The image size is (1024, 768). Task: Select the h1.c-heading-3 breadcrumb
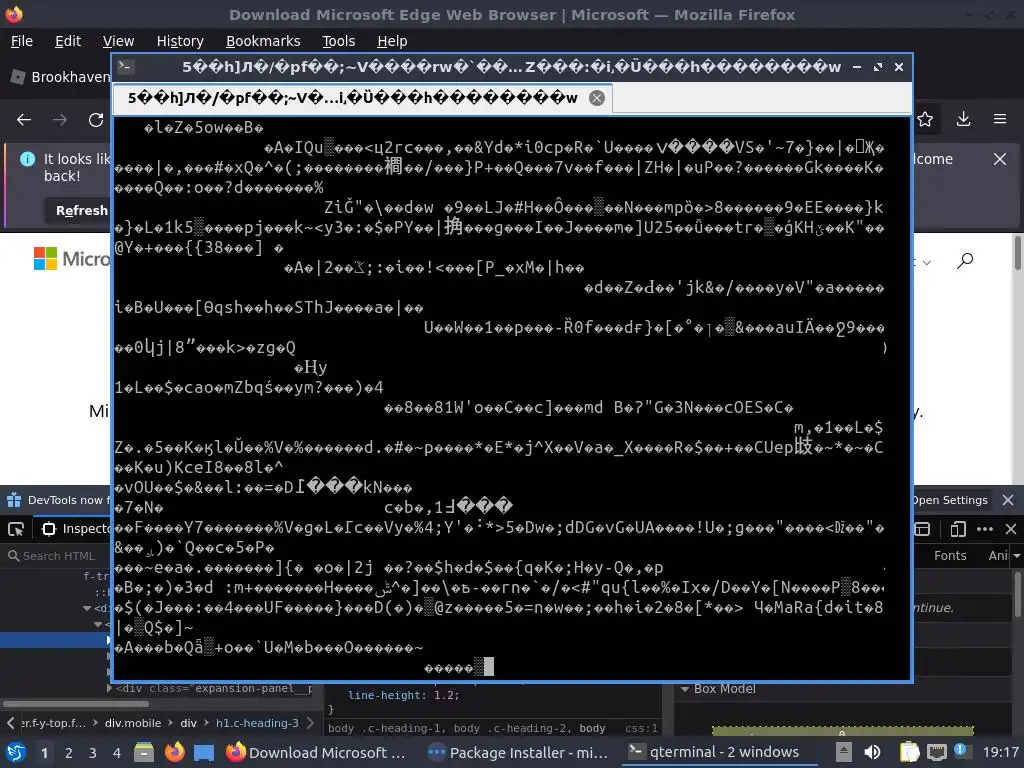pyautogui.click(x=257, y=723)
